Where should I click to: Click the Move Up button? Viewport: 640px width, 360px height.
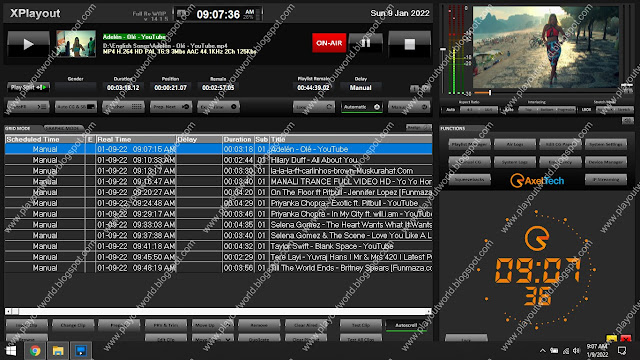pyautogui.click(x=213, y=325)
